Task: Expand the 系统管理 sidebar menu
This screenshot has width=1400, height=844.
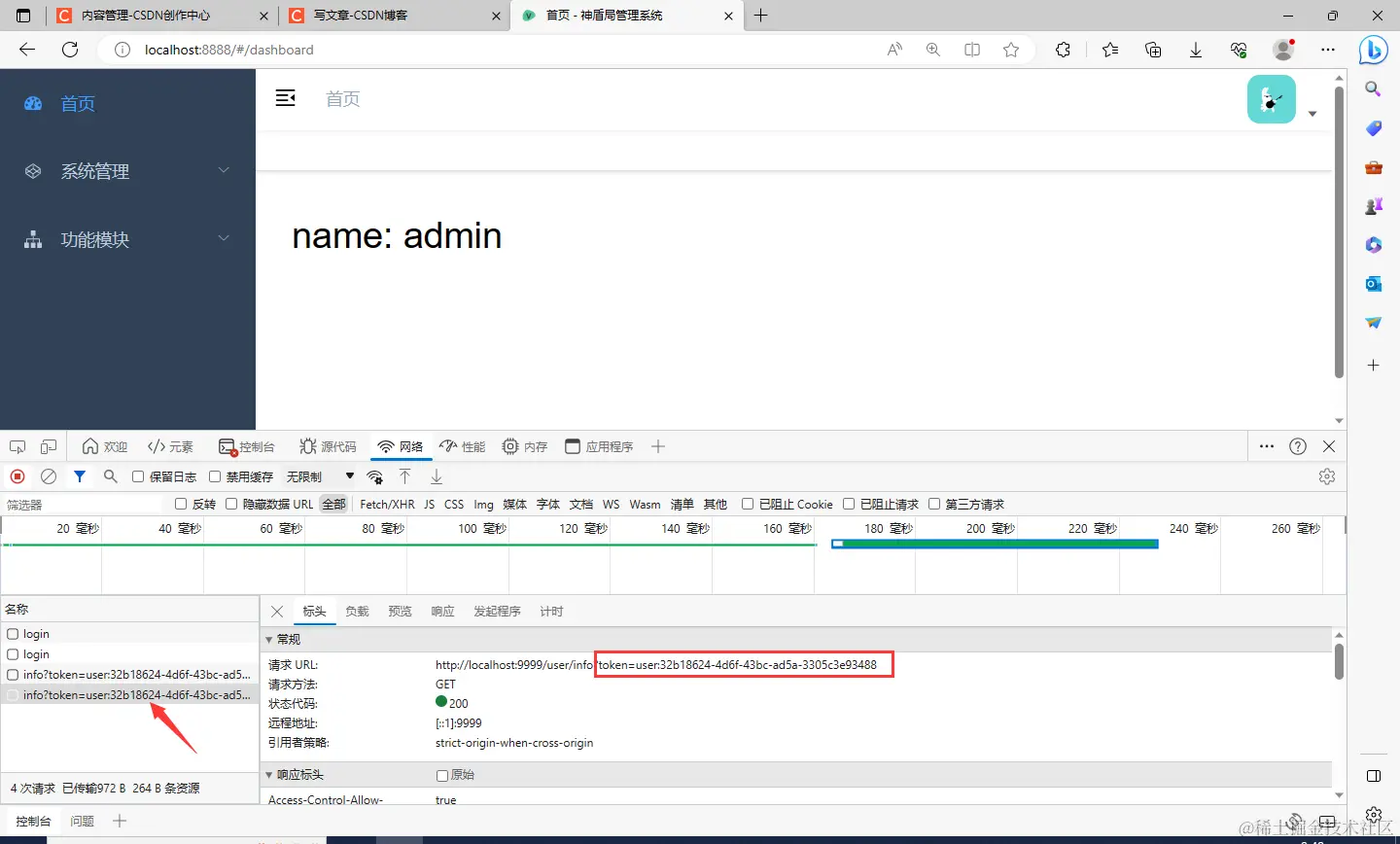Action: (127, 171)
